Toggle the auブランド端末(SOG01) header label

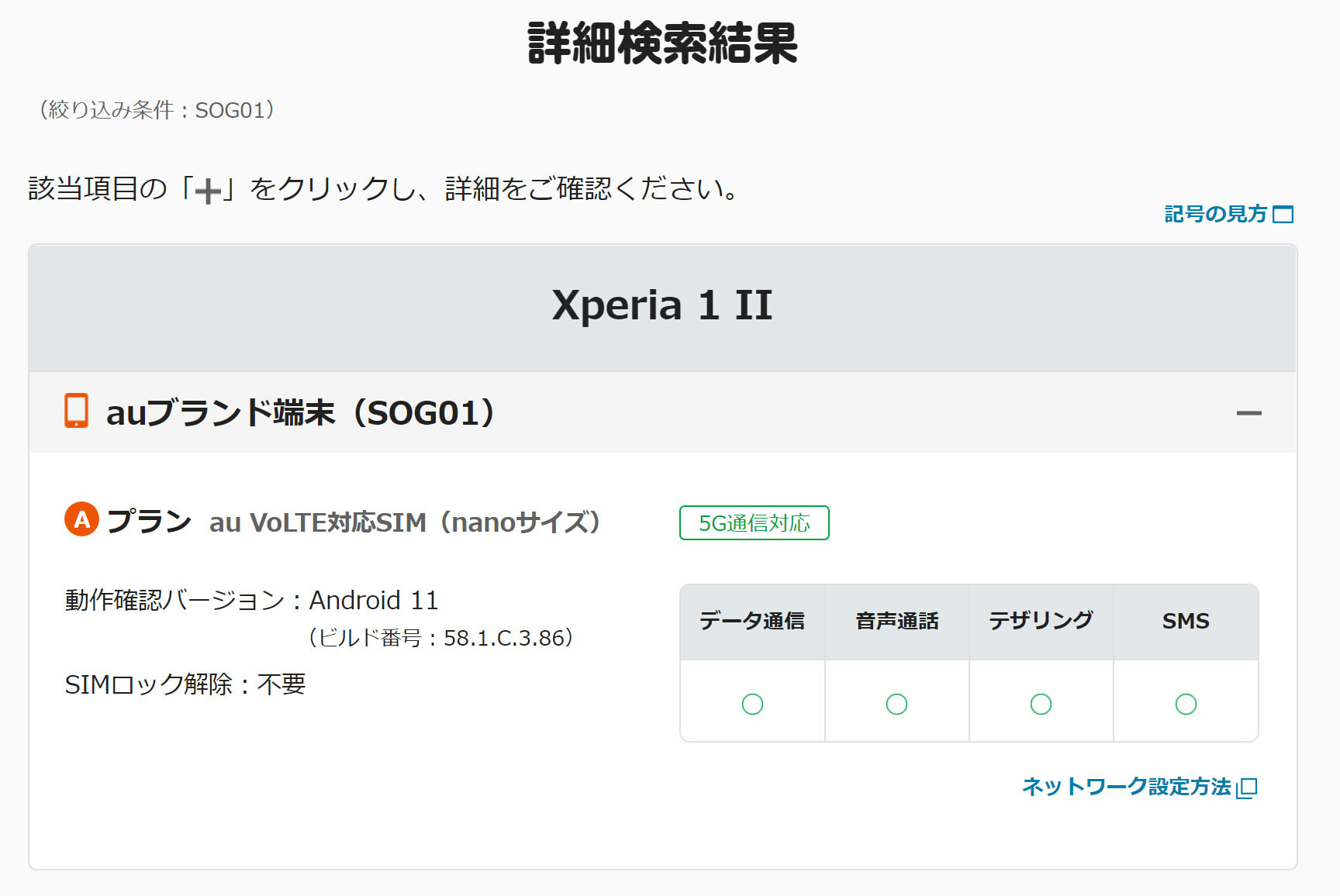point(300,413)
